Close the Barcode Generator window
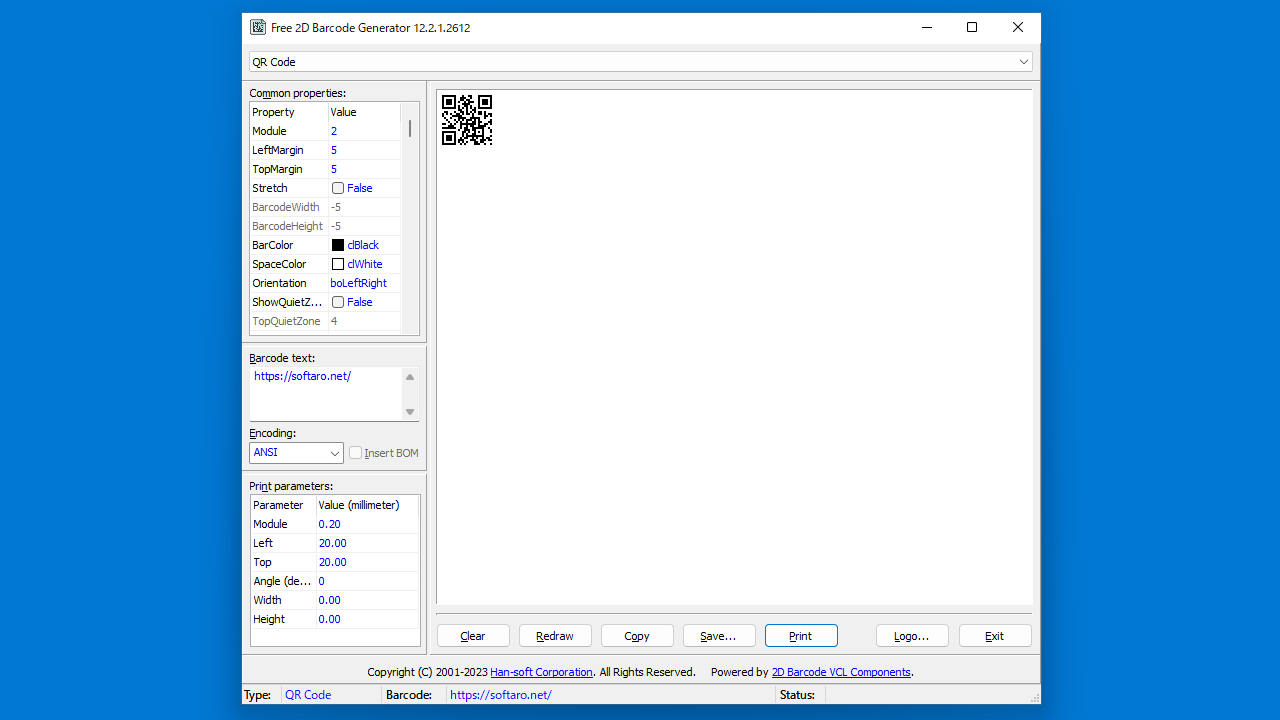This screenshot has width=1280, height=720. coord(1018,28)
